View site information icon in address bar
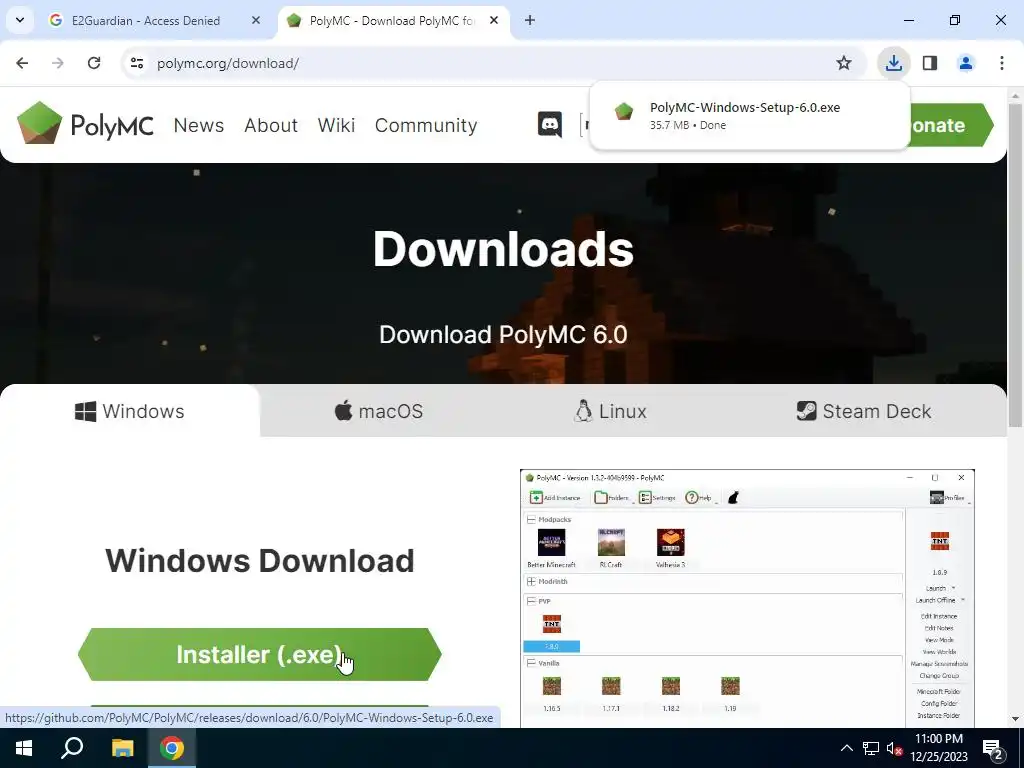 coord(136,63)
